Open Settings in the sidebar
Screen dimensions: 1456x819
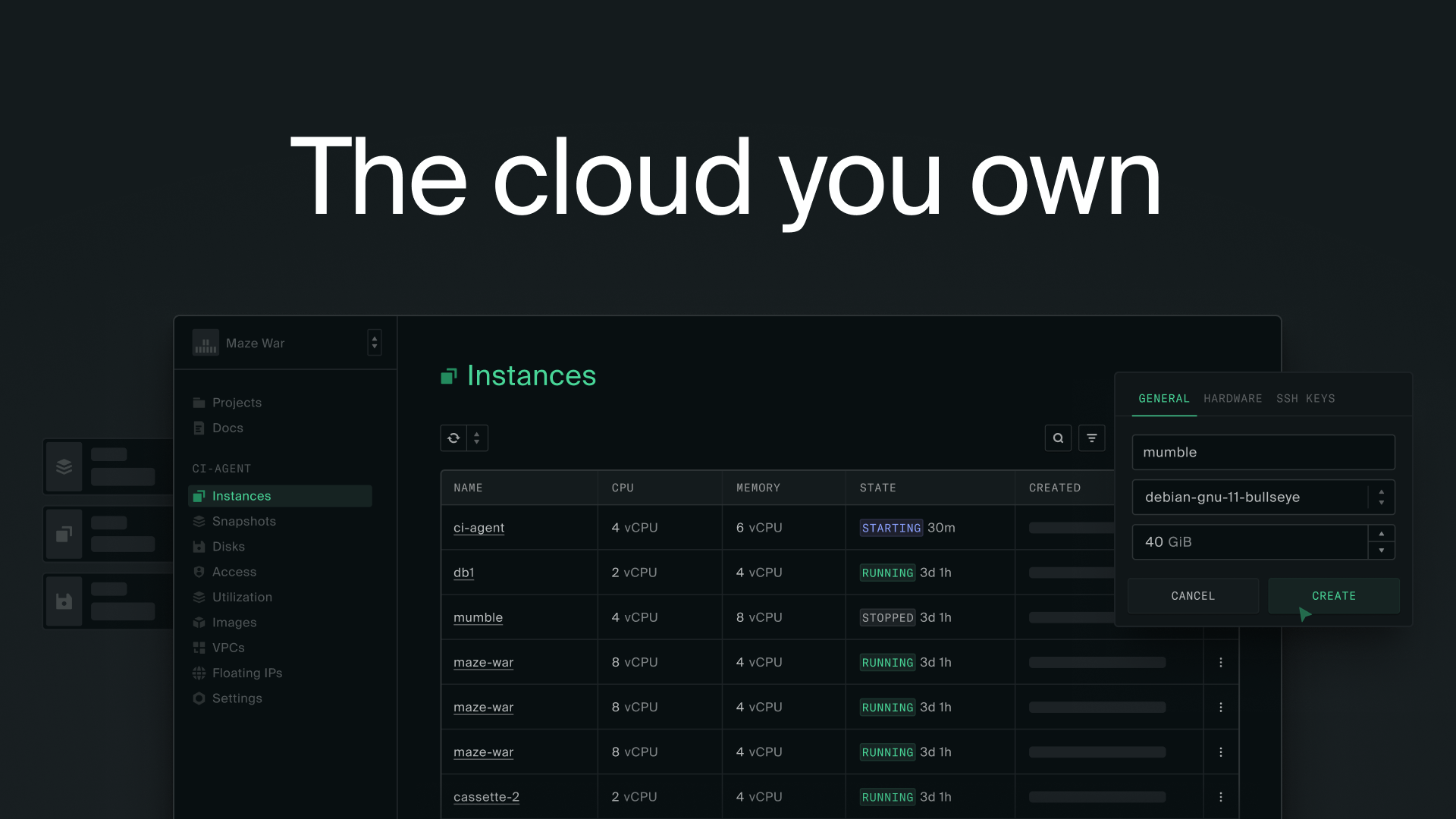point(237,698)
